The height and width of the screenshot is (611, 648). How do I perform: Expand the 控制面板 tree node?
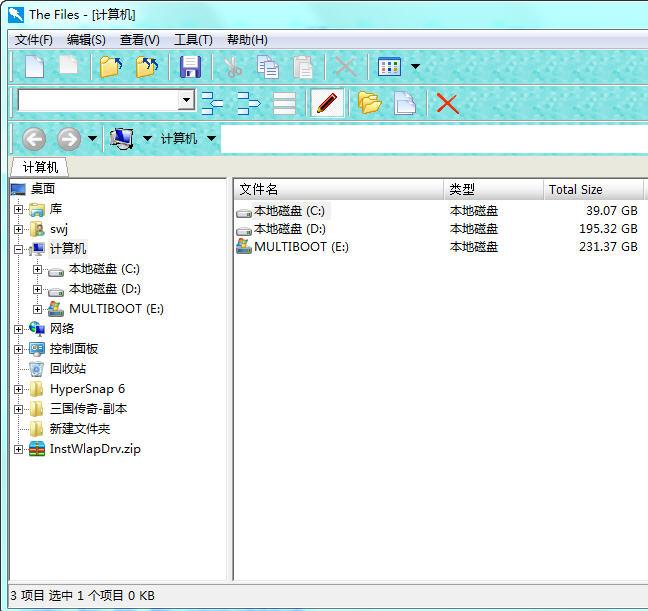click(x=18, y=349)
